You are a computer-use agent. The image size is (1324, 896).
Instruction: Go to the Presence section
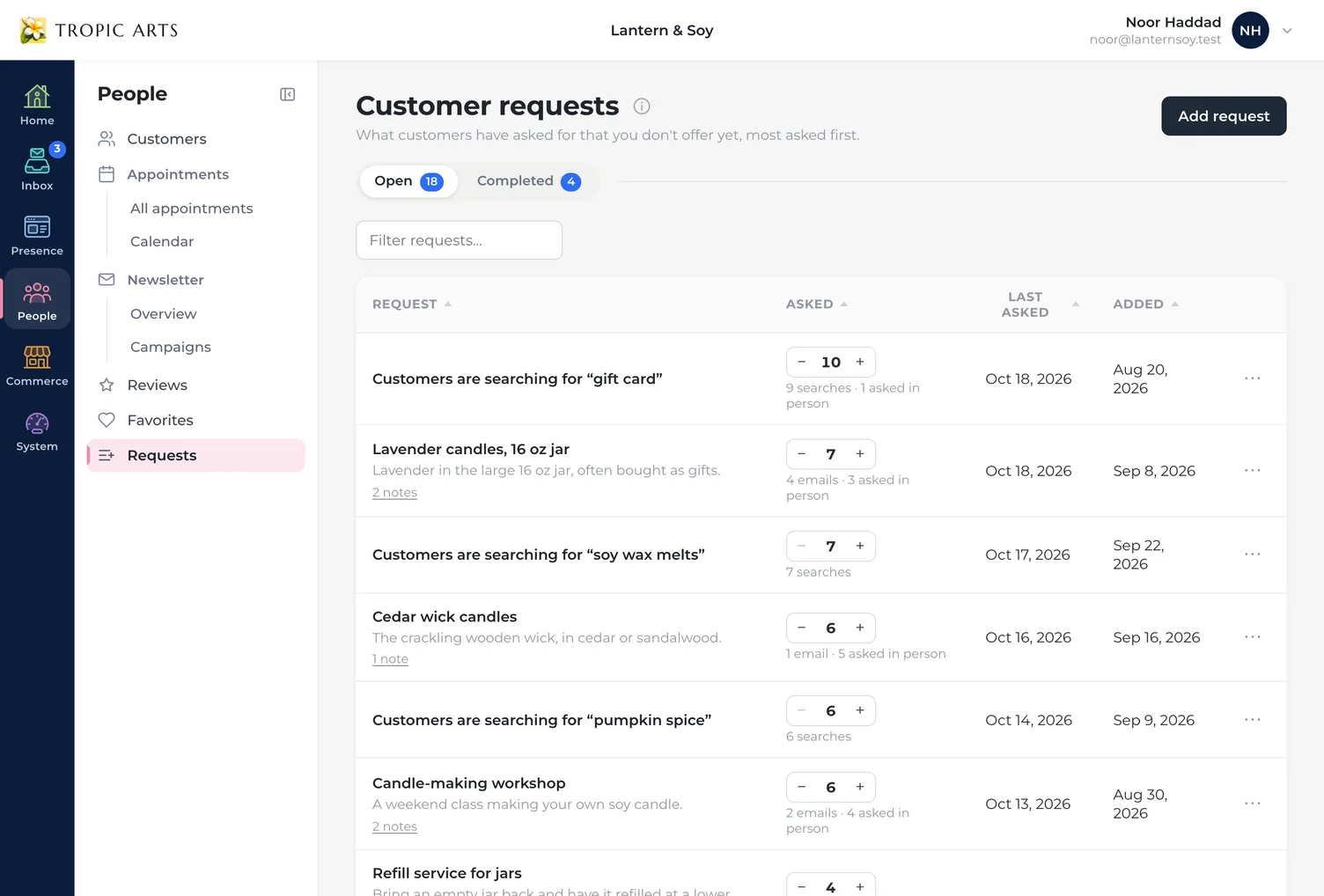coord(37,236)
